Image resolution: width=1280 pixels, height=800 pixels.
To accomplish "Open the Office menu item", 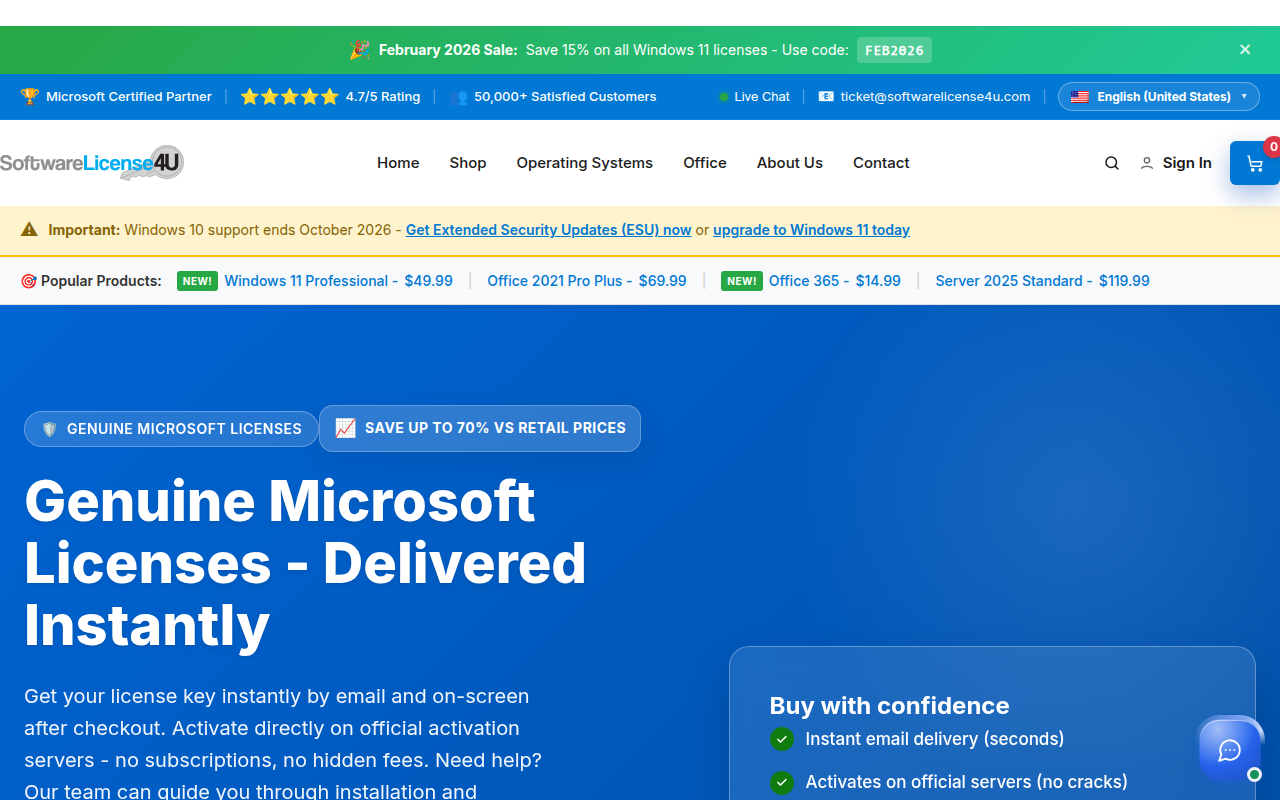I will [705, 163].
